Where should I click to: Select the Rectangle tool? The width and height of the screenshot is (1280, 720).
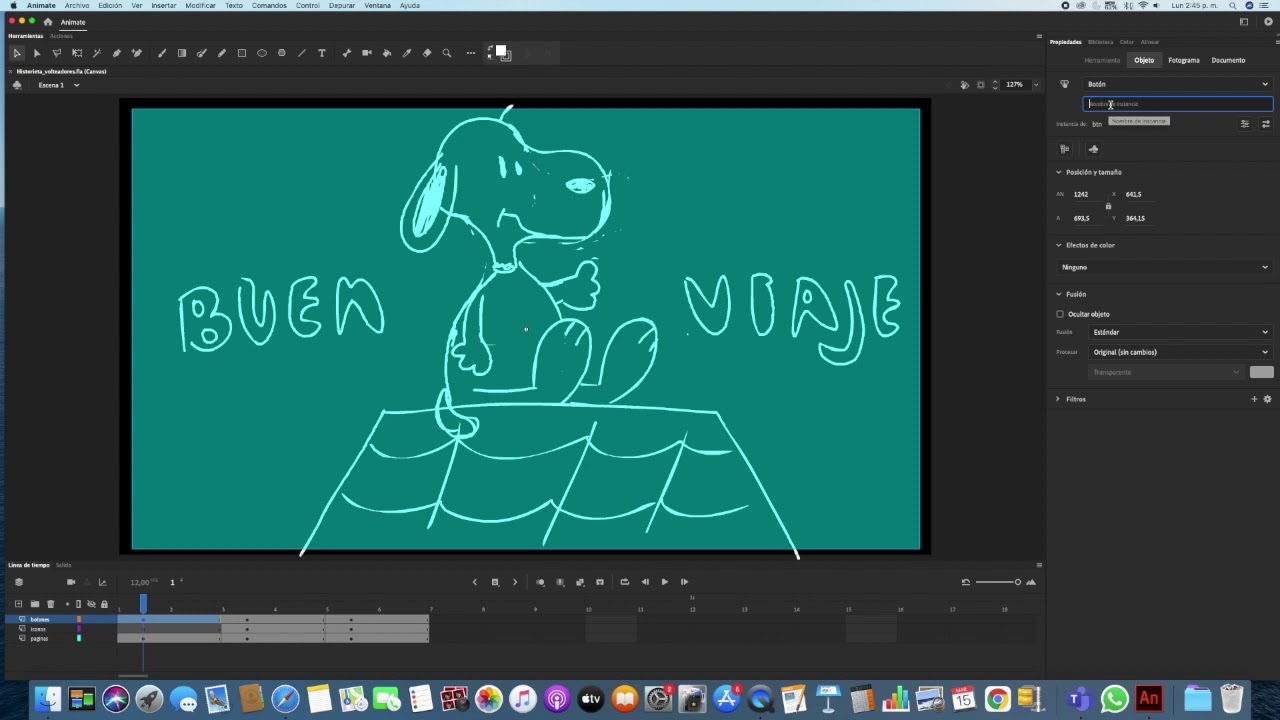click(x=242, y=53)
